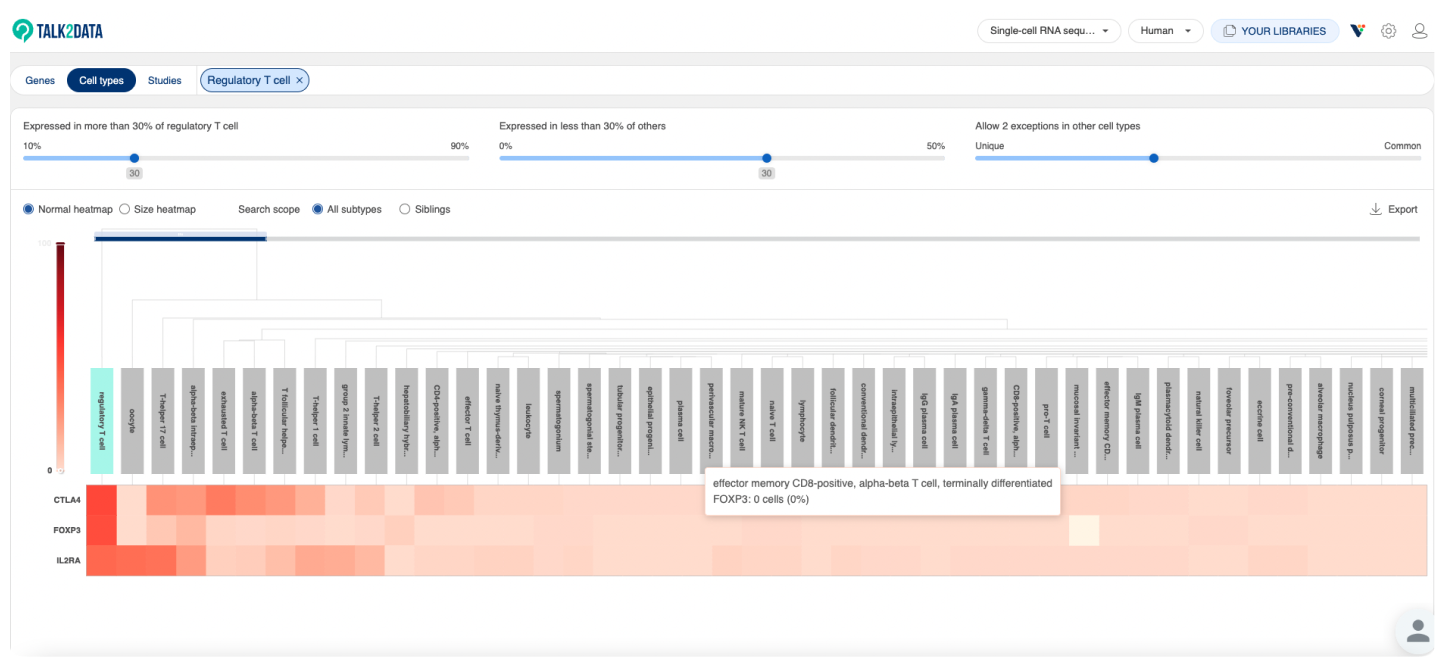This screenshot has width=1445, height=667.
Task: Click the Talk2Data logo icon
Action: (22, 31)
